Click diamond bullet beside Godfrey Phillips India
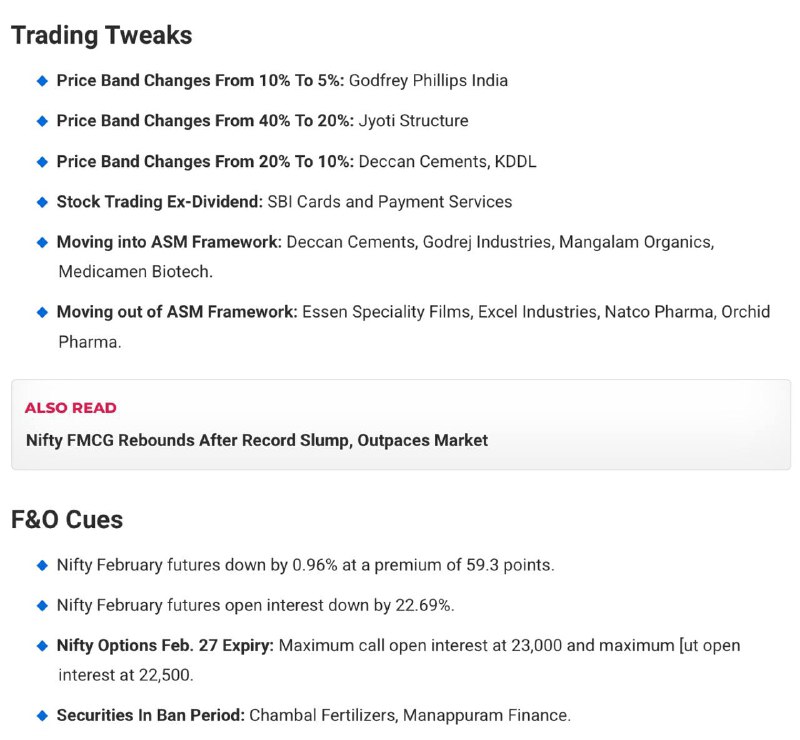Viewport: 800px width, 740px height. pyautogui.click(x=43, y=81)
